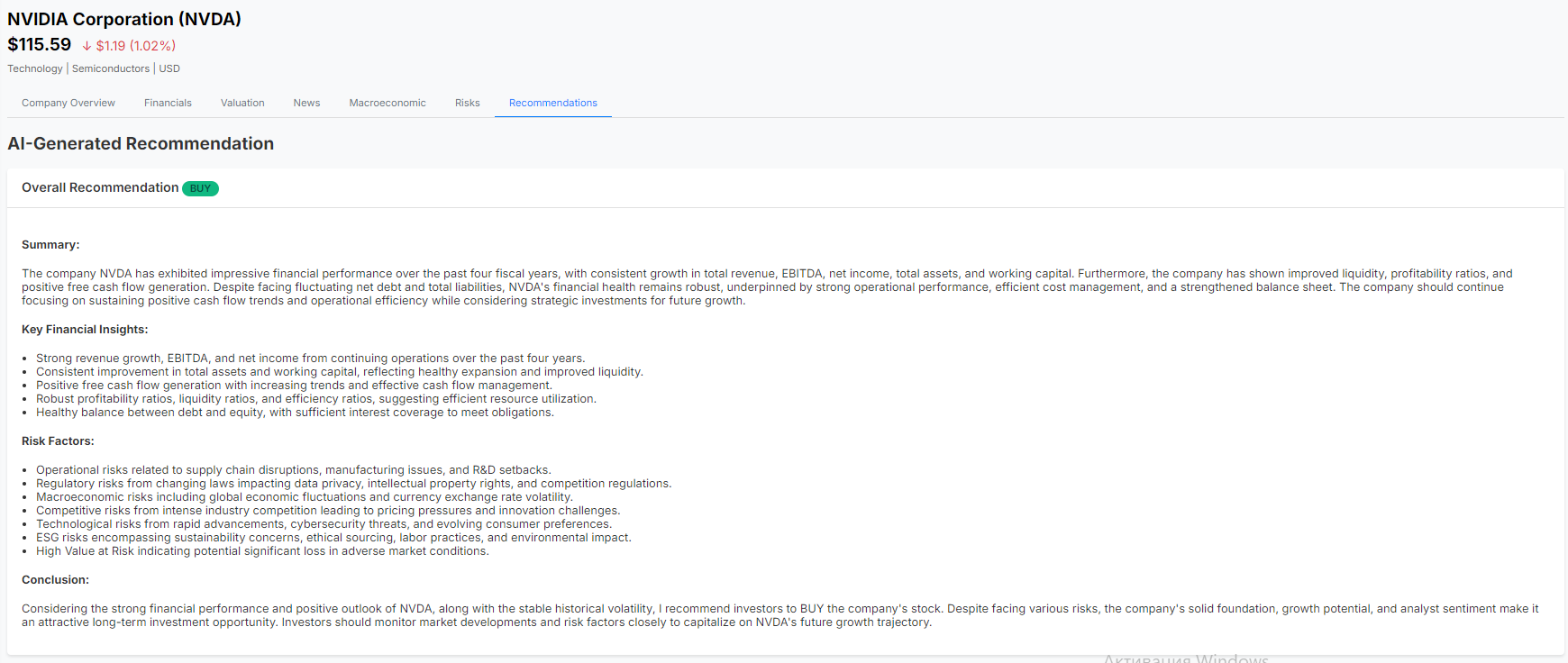
Task: Click the bullet 'Regulatory risks from changing laws'
Action: (354, 484)
